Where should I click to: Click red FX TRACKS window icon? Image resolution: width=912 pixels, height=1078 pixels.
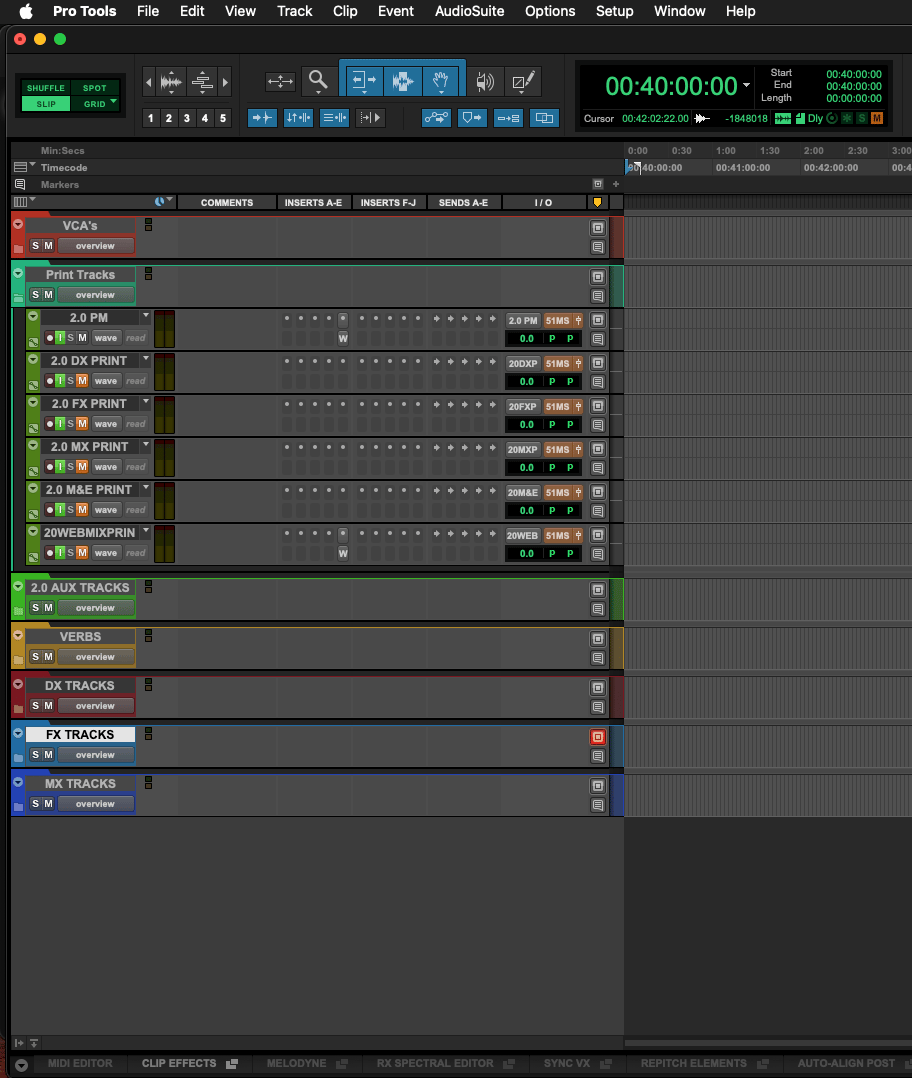tap(598, 737)
